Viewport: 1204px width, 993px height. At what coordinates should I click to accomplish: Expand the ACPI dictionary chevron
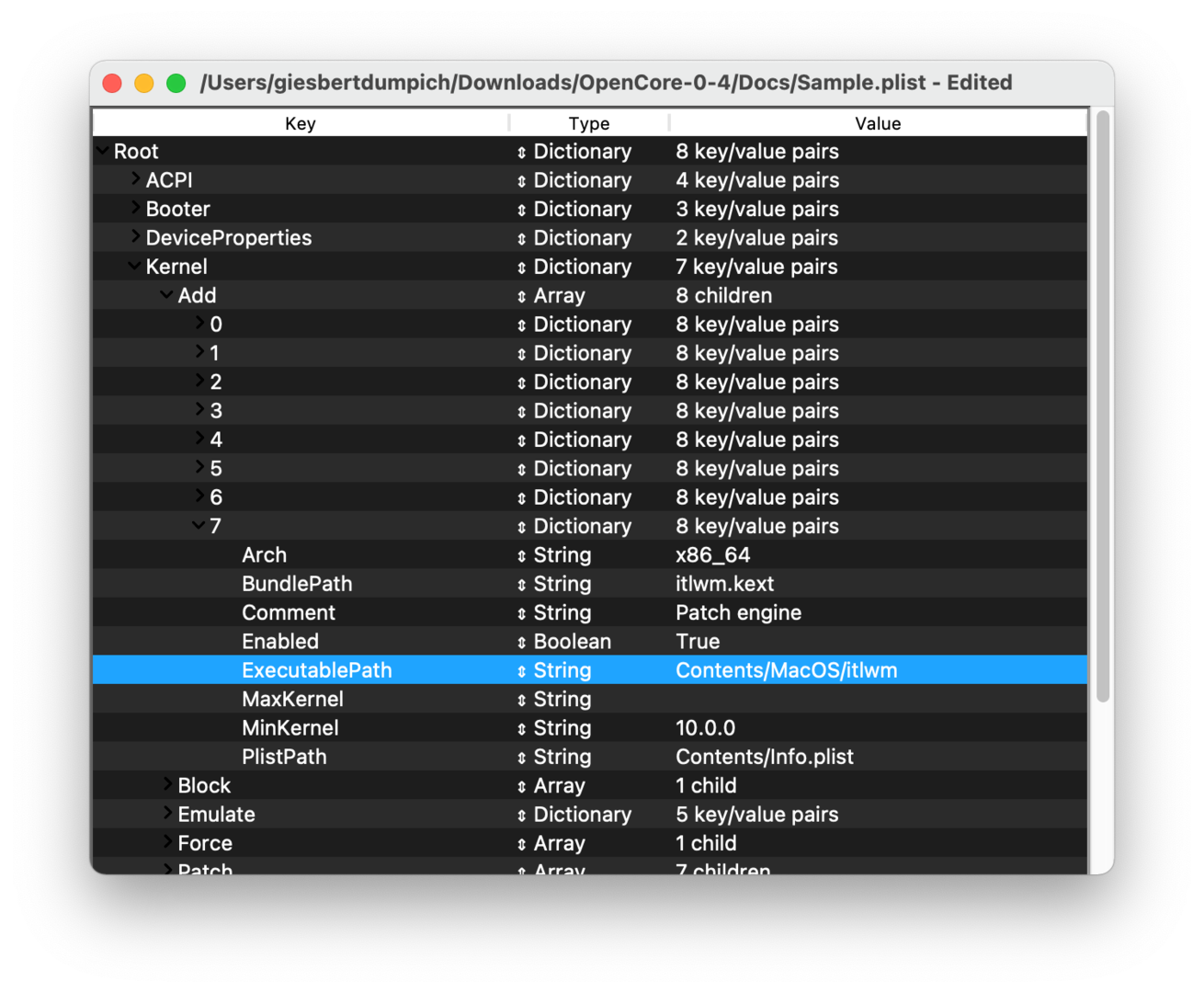click(136, 178)
